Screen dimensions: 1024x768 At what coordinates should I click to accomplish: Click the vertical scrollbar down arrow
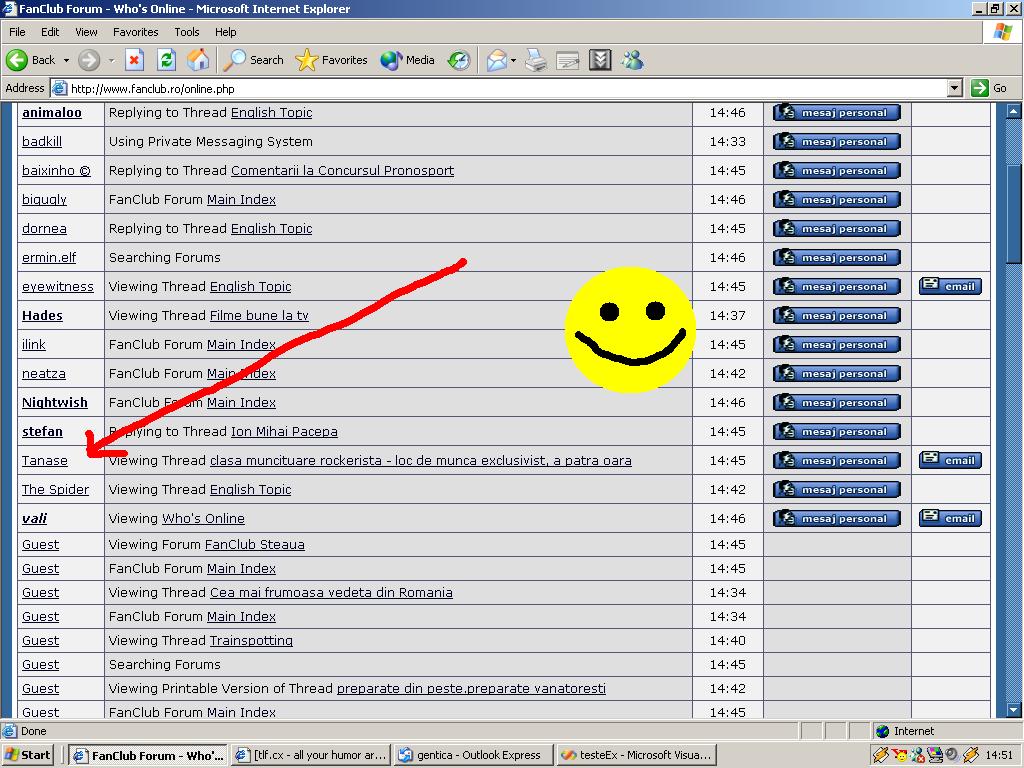pyautogui.click(x=1015, y=711)
